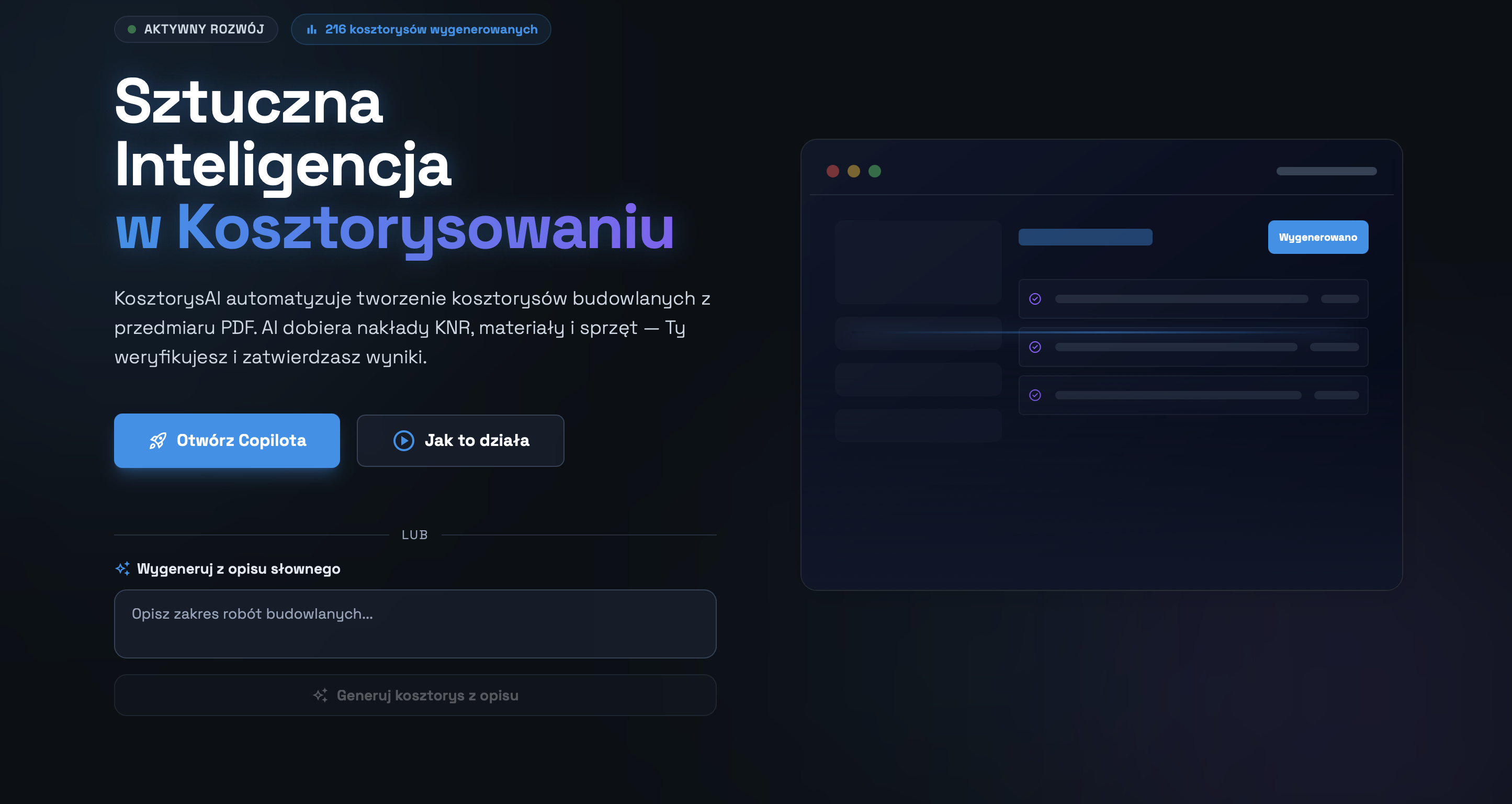Click the yellow dot in the preview window

click(x=854, y=171)
